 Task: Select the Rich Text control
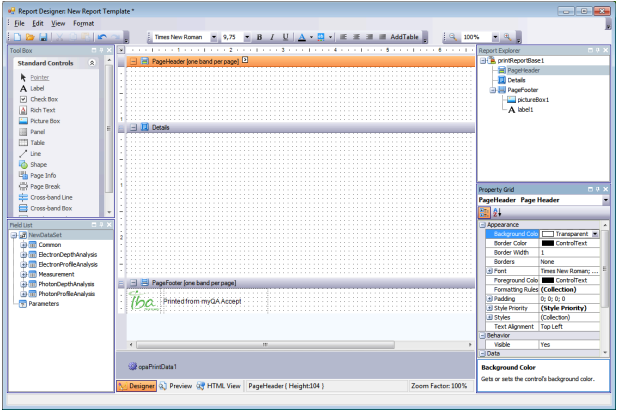click(x=41, y=110)
